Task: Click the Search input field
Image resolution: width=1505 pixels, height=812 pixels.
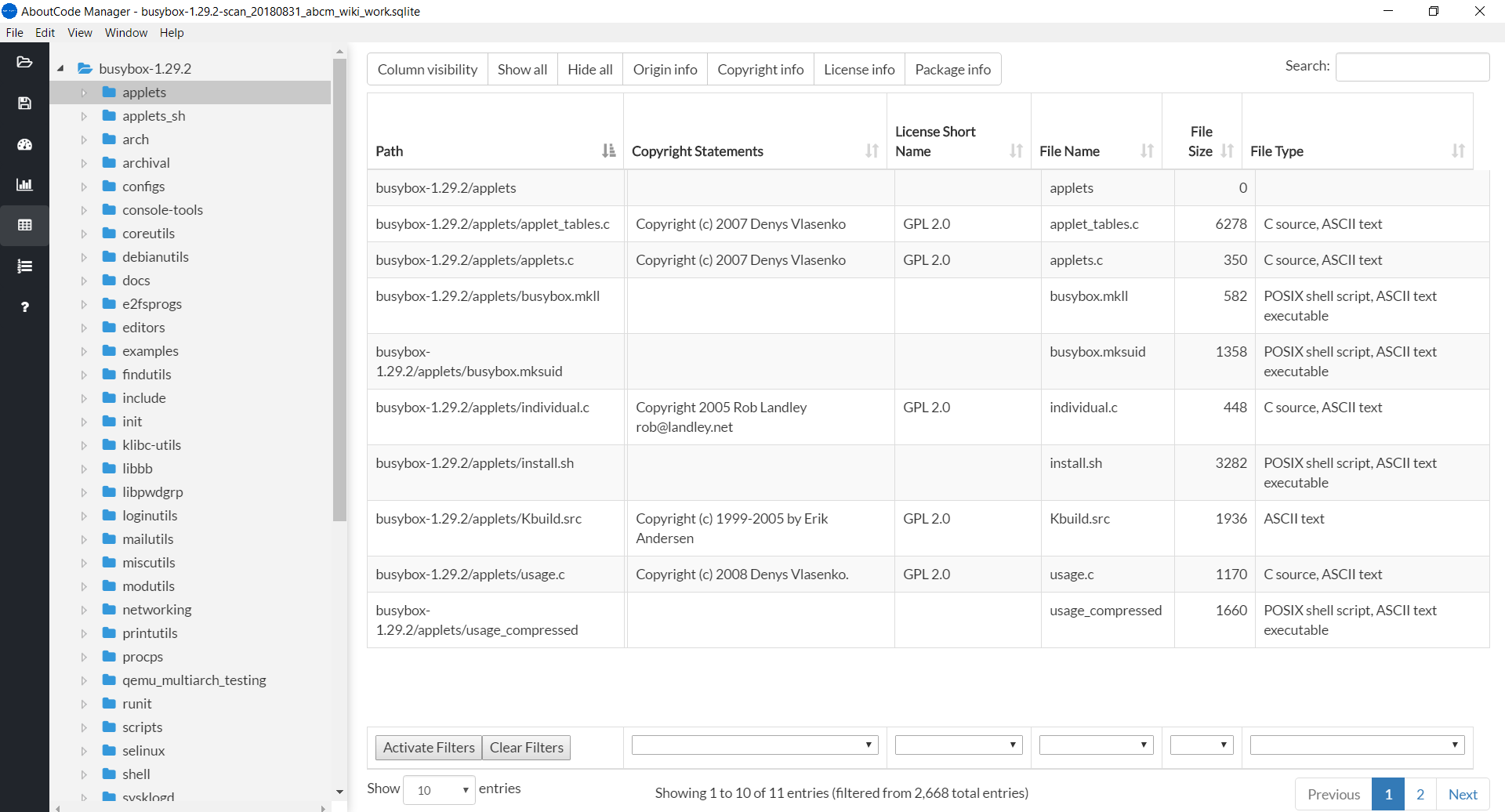Action: point(1413,67)
